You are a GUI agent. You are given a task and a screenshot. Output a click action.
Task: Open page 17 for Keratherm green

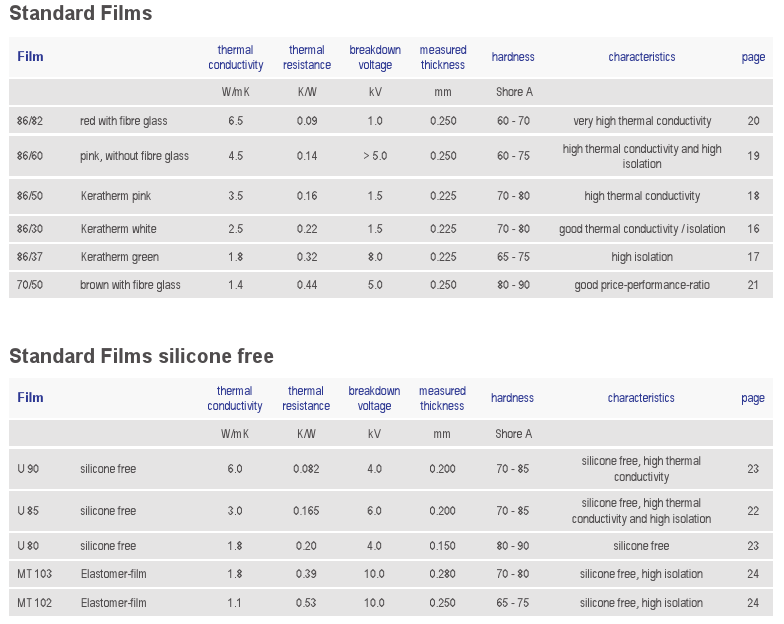(753, 257)
